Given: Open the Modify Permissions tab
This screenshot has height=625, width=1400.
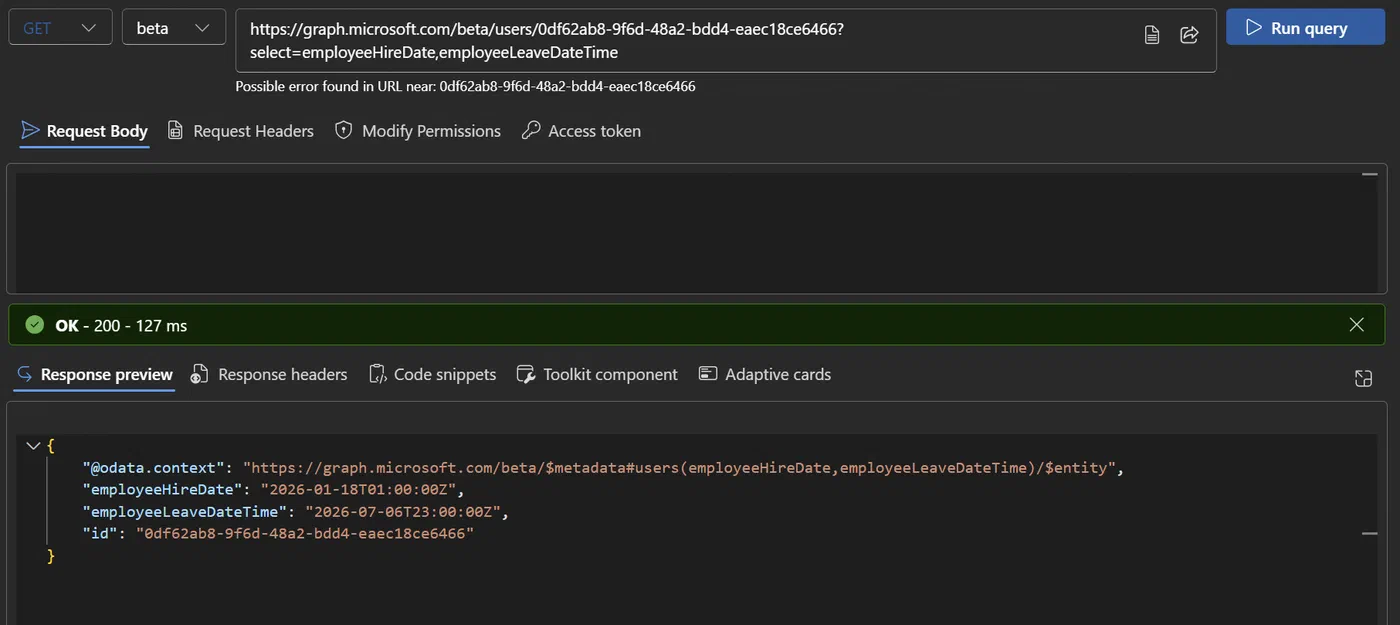Looking at the screenshot, I should [x=417, y=131].
